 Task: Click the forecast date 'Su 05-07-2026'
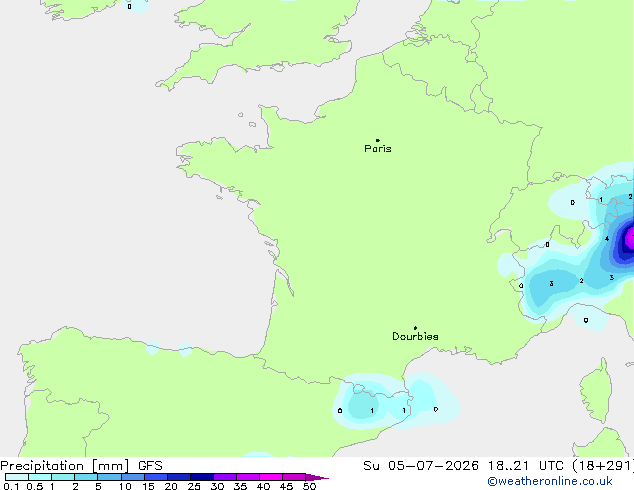point(421,465)
